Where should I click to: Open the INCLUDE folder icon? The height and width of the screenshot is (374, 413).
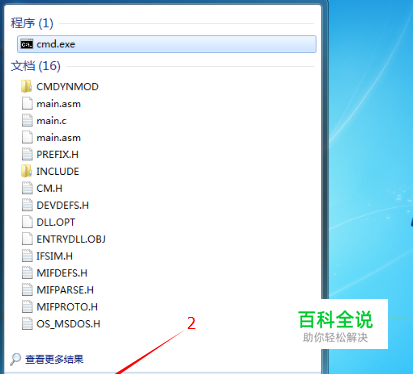pos(27,171)
